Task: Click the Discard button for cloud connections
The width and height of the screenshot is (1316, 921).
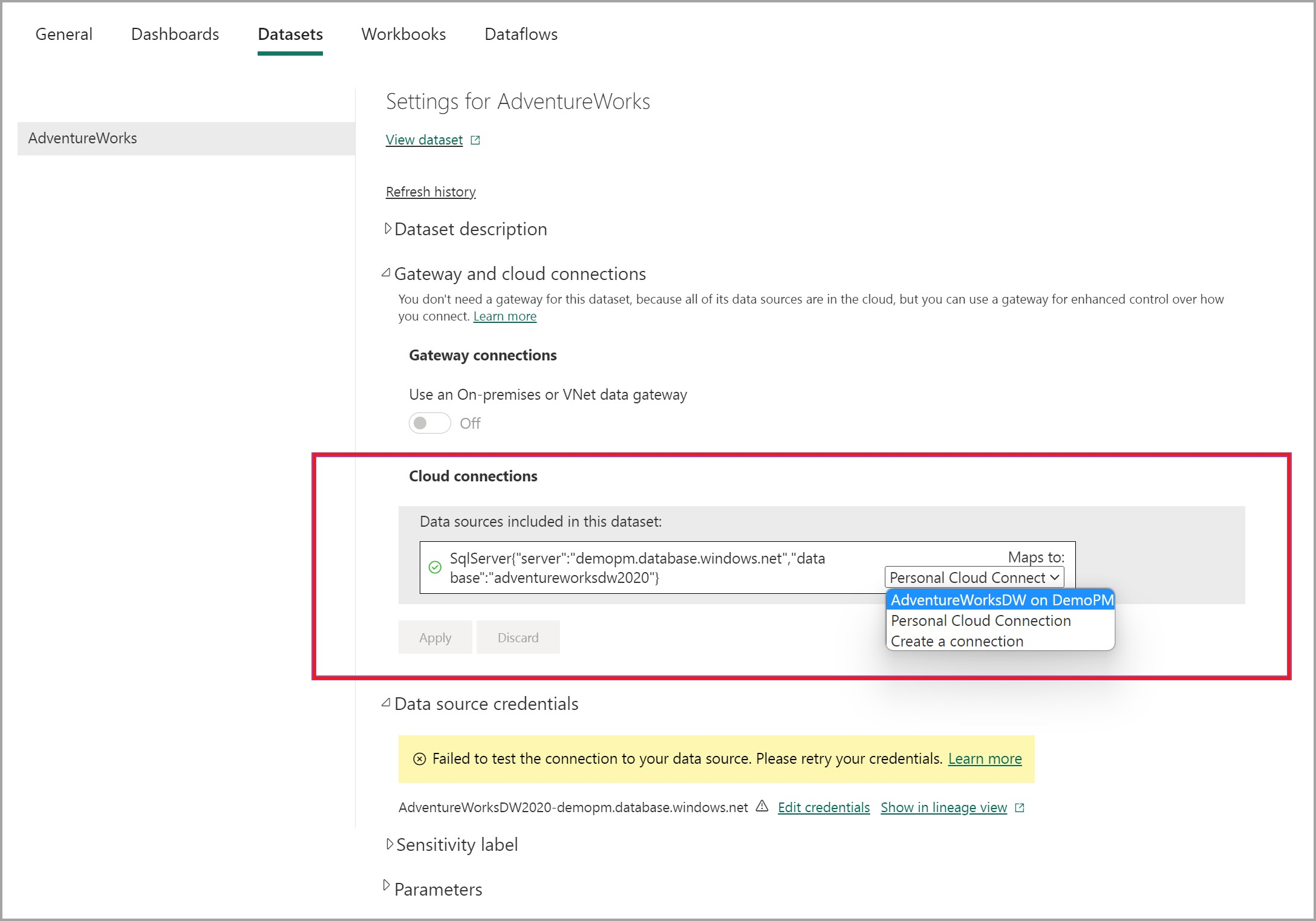Action: [x=518, y=637]
